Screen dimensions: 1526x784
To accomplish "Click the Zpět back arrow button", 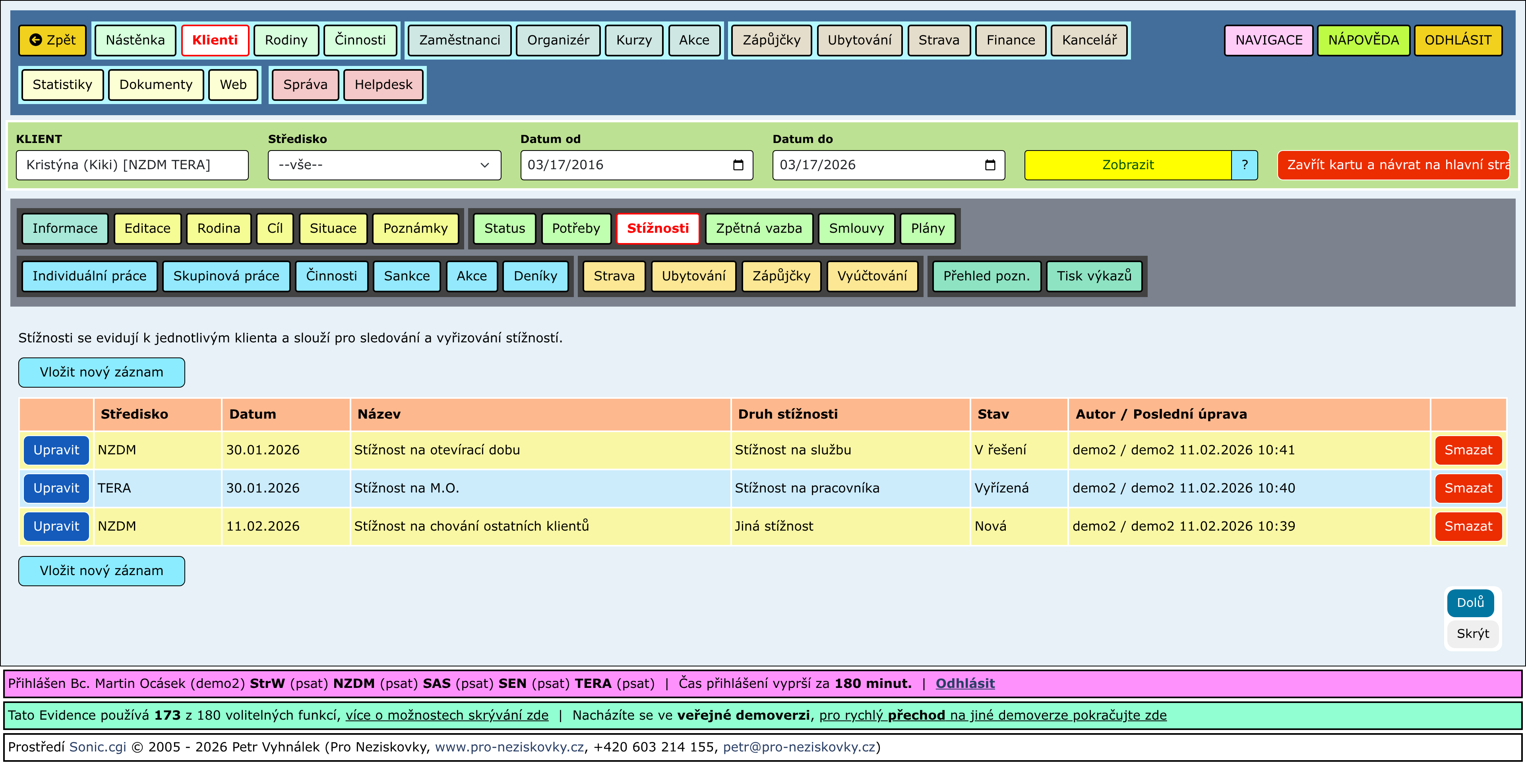I will click(52, 40).
